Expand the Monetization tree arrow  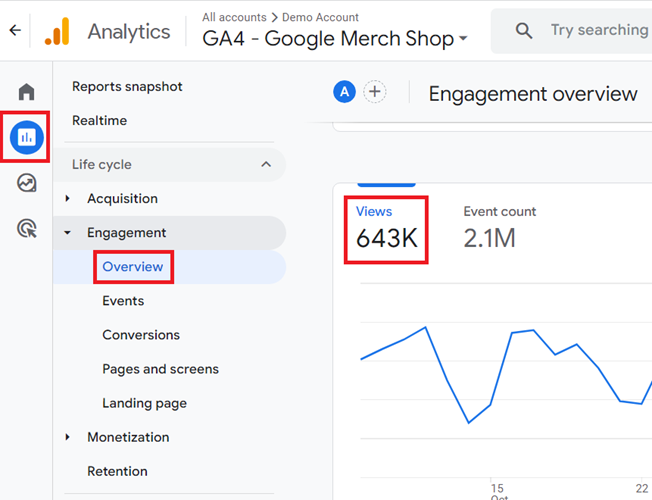tap(67, 437)
